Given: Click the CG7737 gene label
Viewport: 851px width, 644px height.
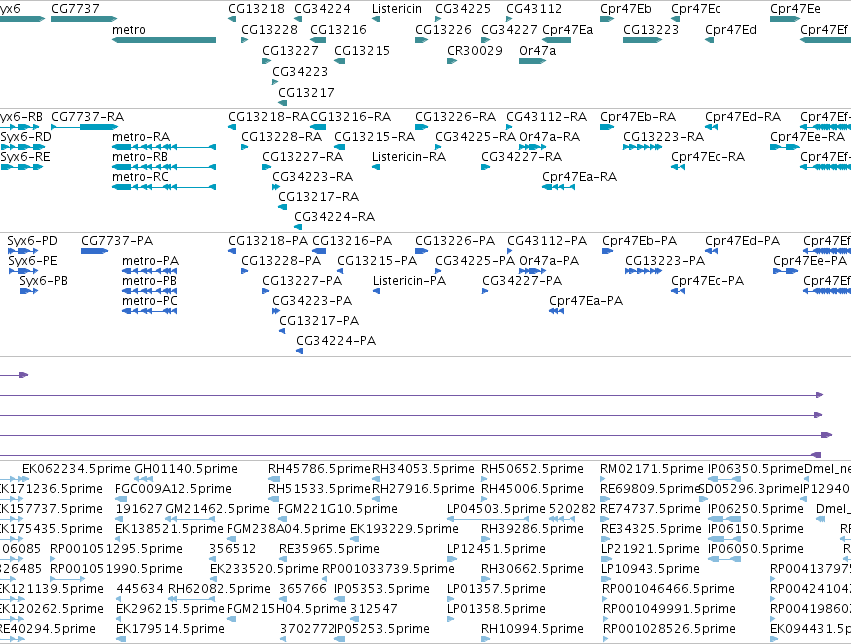Looking at the screenshot, I should (x=75, y=9).
